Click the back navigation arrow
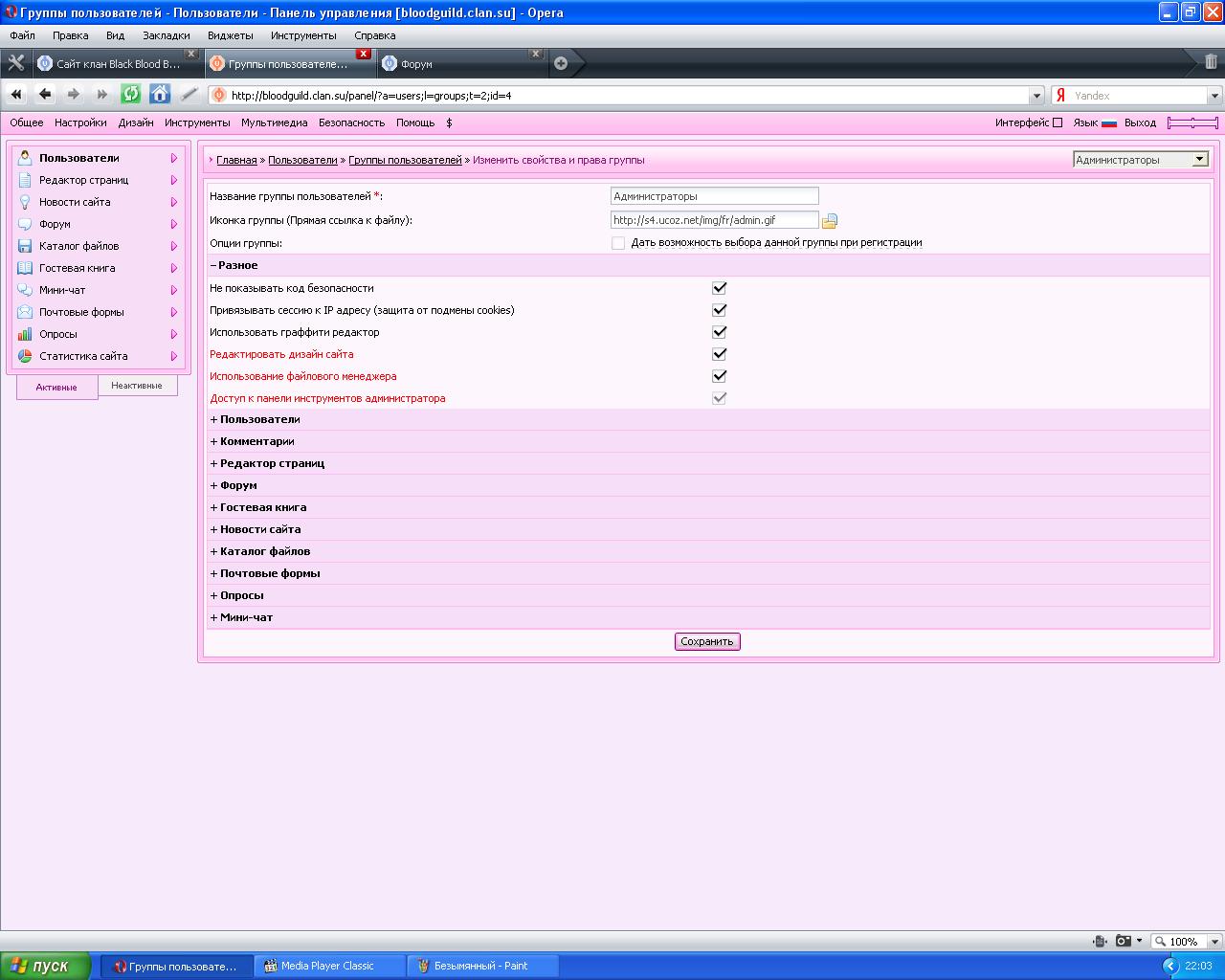The height and width of the screenshot is (980, 1225). (45, 94)
